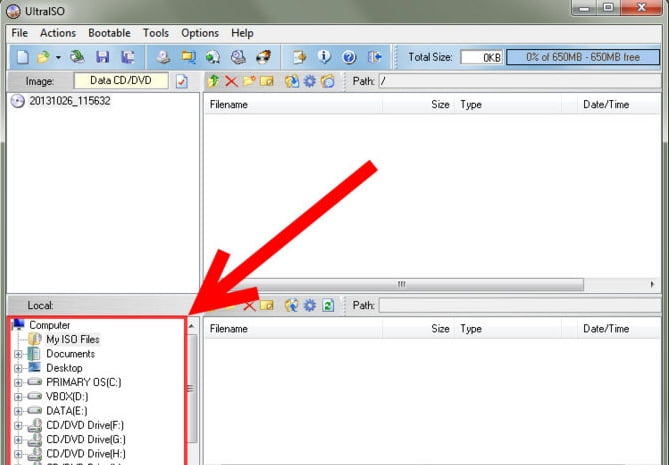Open the Tools menu

pos(156,33)
